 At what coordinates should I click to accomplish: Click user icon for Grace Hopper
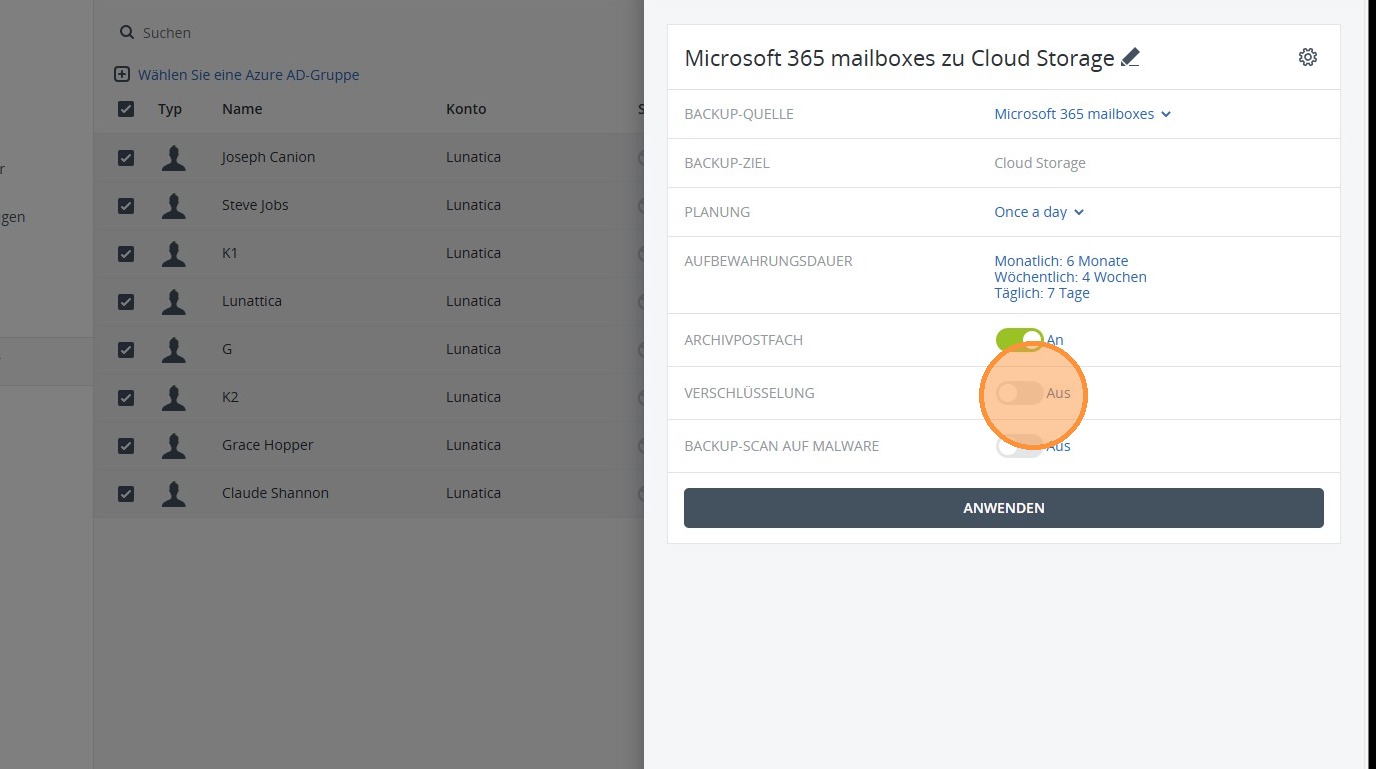[174, 446]
